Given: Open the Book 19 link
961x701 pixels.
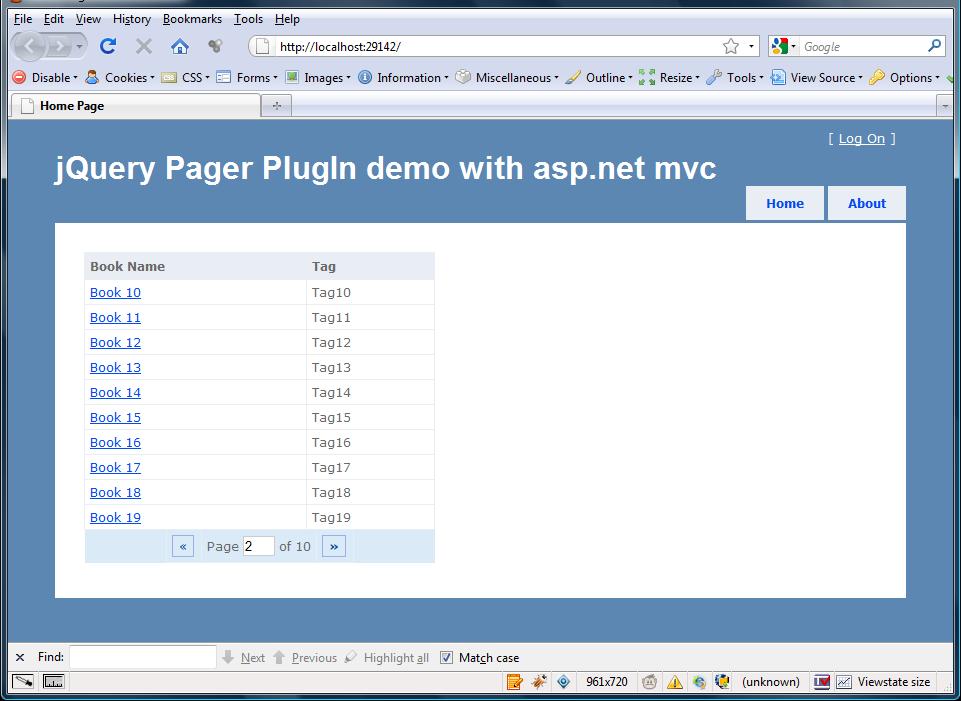Looking at the screenshot, I should 115,517.
